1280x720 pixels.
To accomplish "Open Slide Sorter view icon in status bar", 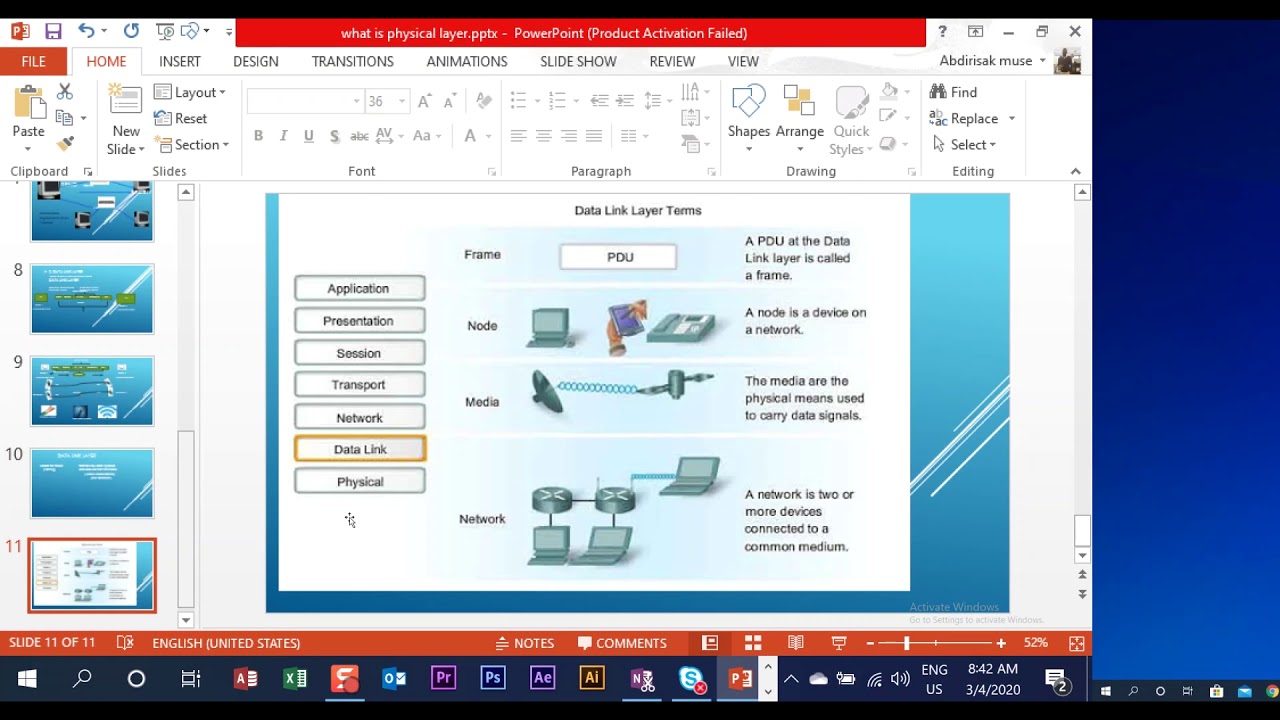I will pos(753,643).
